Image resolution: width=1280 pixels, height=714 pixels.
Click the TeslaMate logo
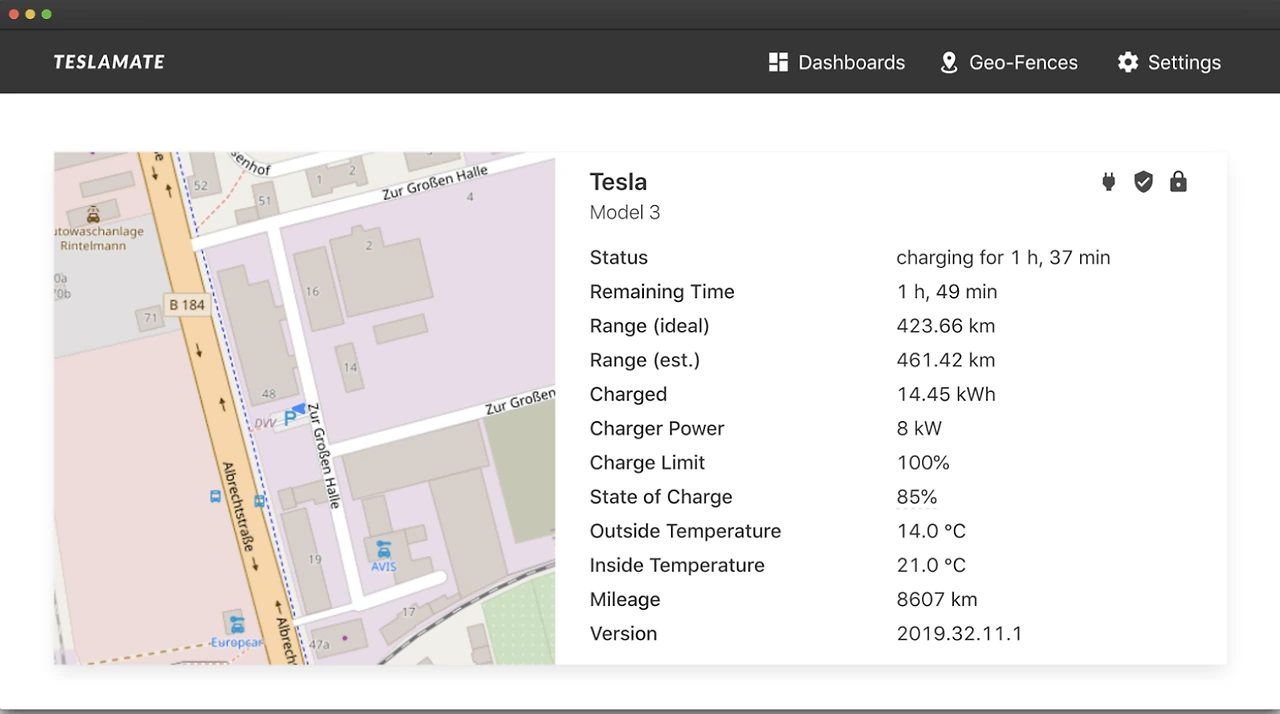point(109,62)
